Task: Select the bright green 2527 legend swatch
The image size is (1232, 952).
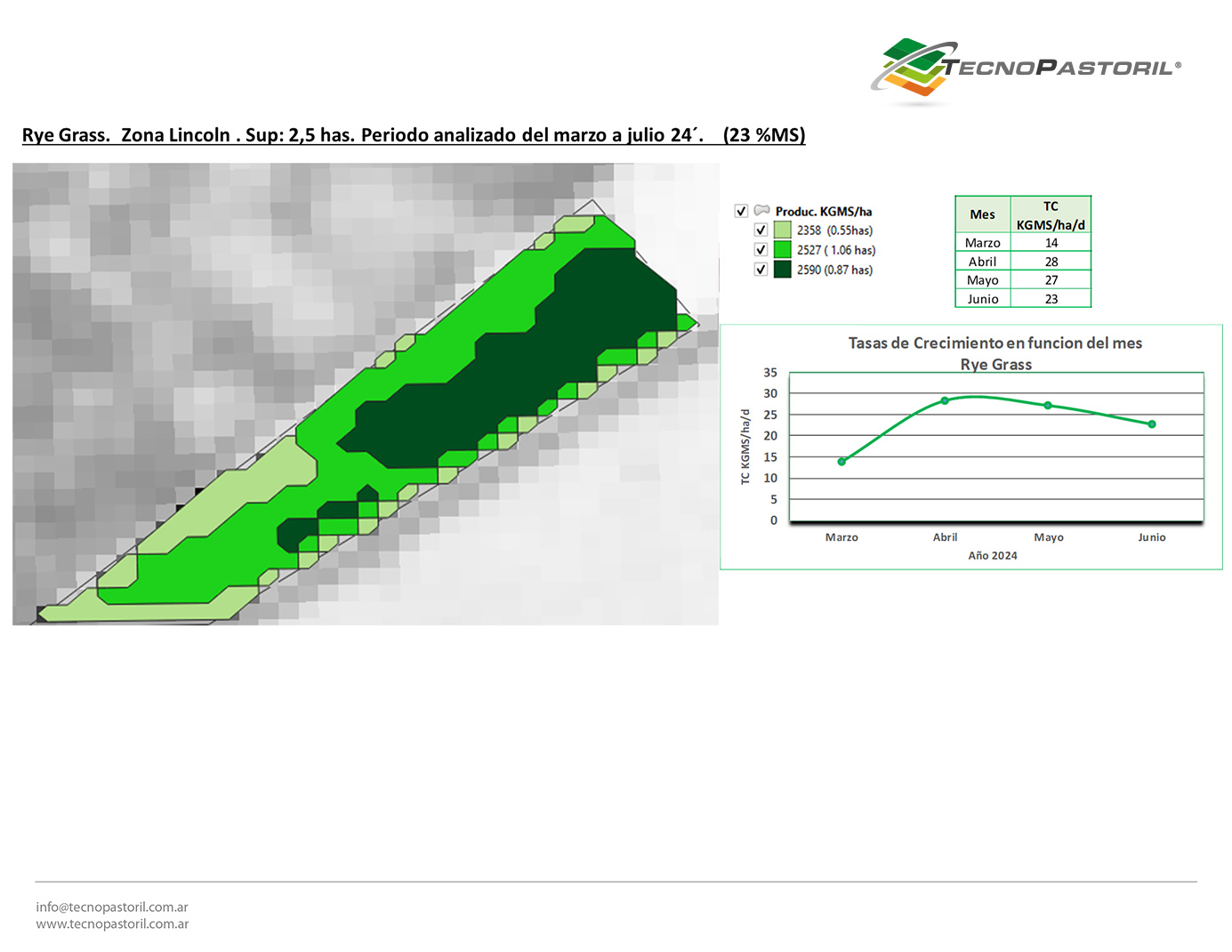Action: 782,250
